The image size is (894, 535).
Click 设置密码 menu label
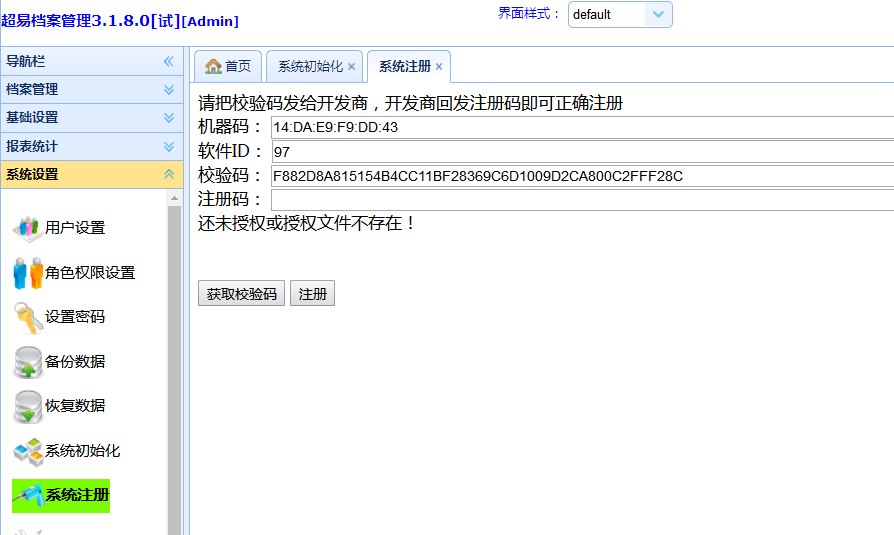[x=75, y=317]
